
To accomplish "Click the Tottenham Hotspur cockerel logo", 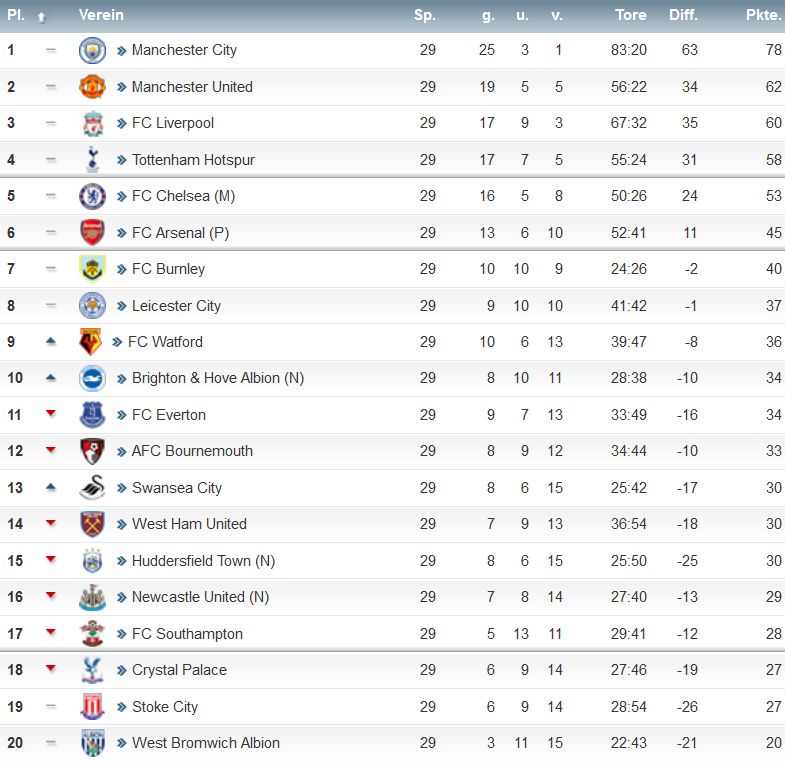I will (93, 160).
